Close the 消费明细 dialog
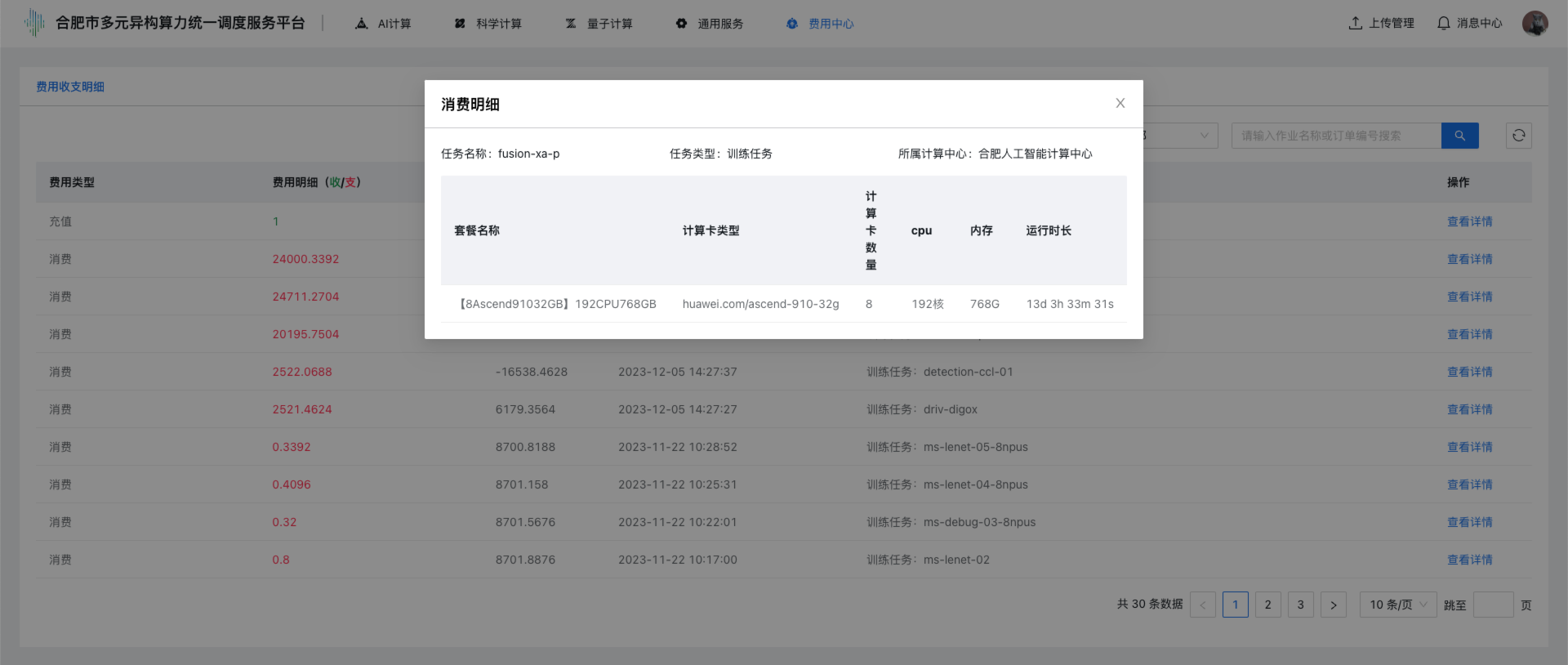This screenshot has height=665, width=1568. coord(1120,103)
